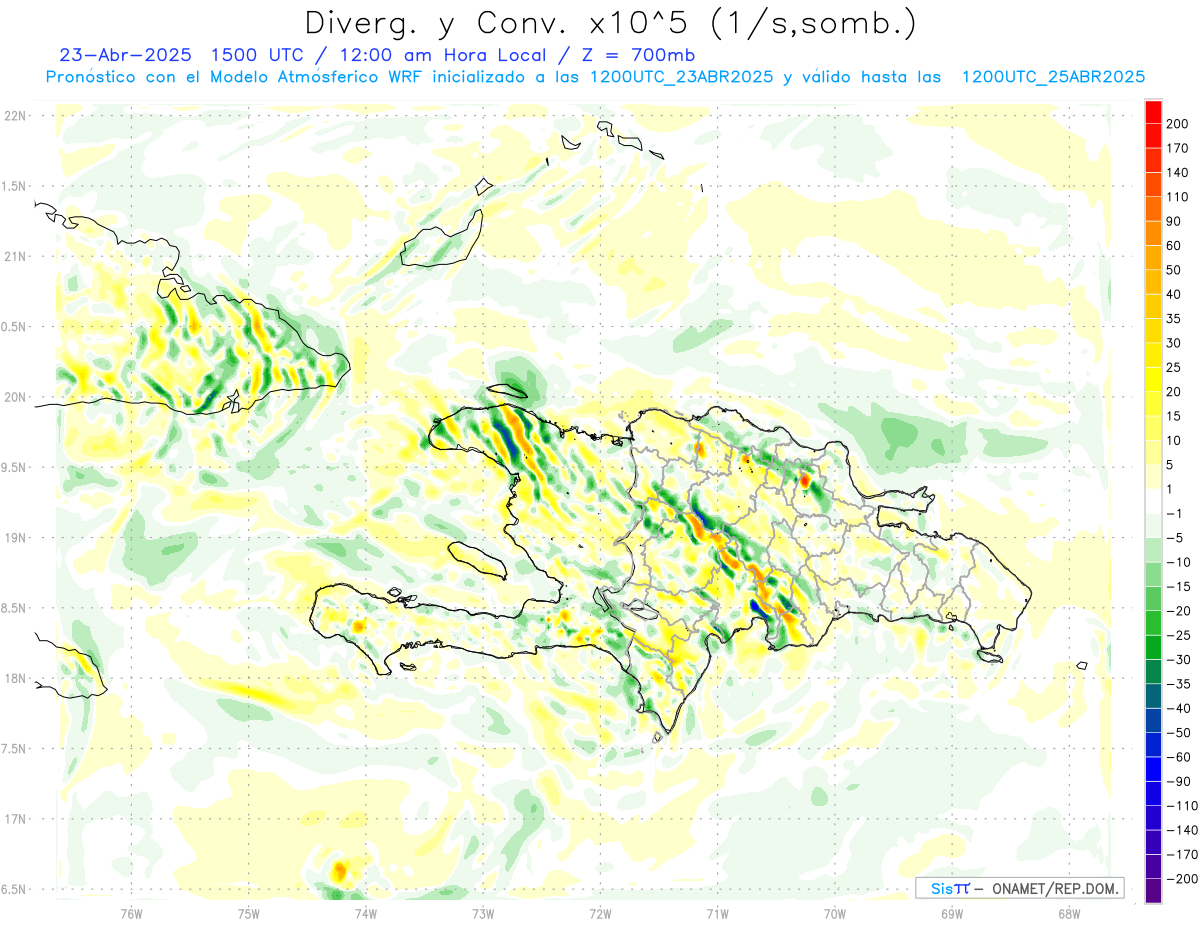Click the '35' colorbar value
Image resolution: width=1200 pixels, height=927 pixels.
pyautogui.click(x=1175, y=319)
